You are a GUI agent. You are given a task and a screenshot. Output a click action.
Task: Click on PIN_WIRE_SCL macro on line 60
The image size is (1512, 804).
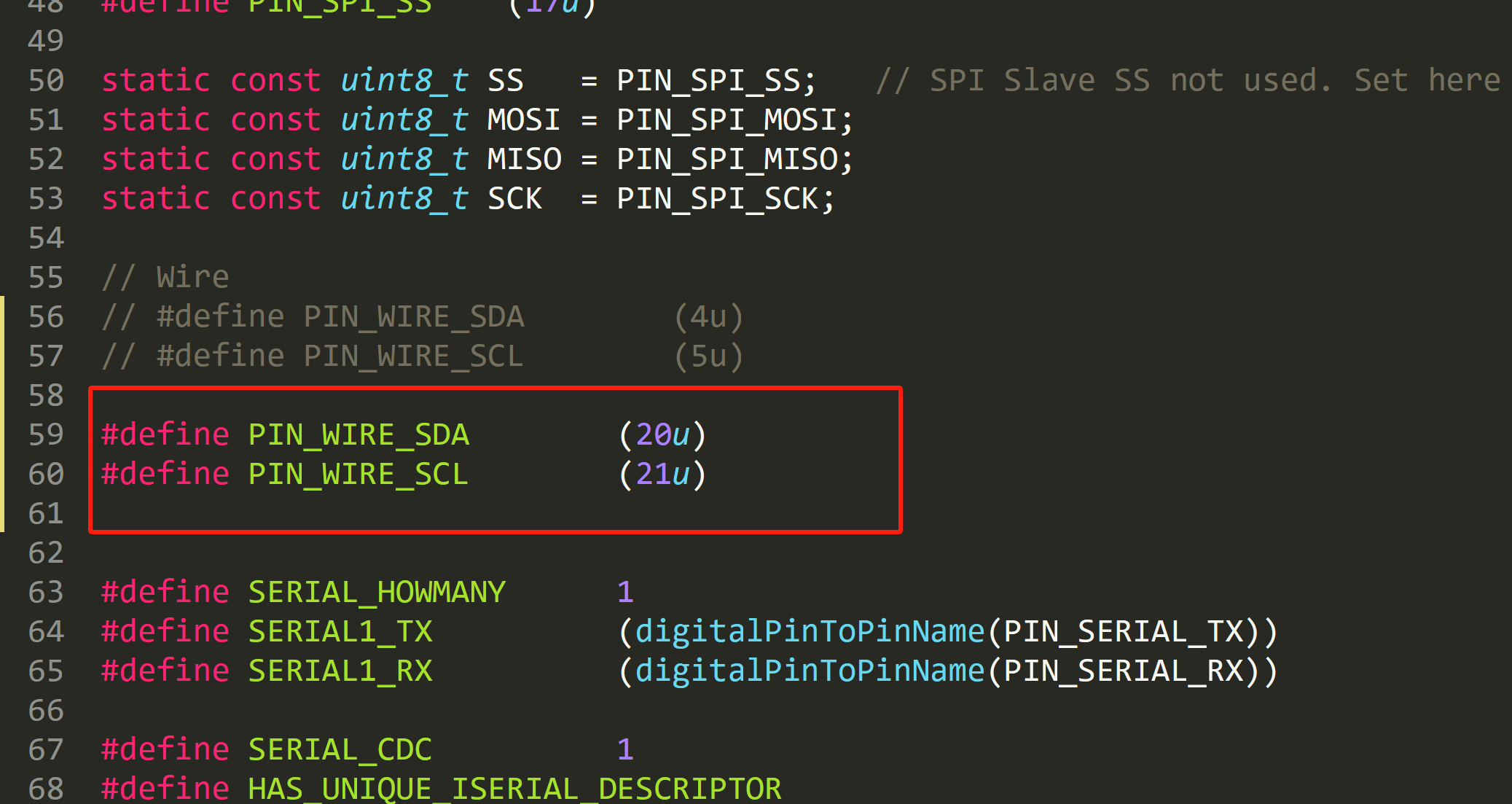(358, 474)
